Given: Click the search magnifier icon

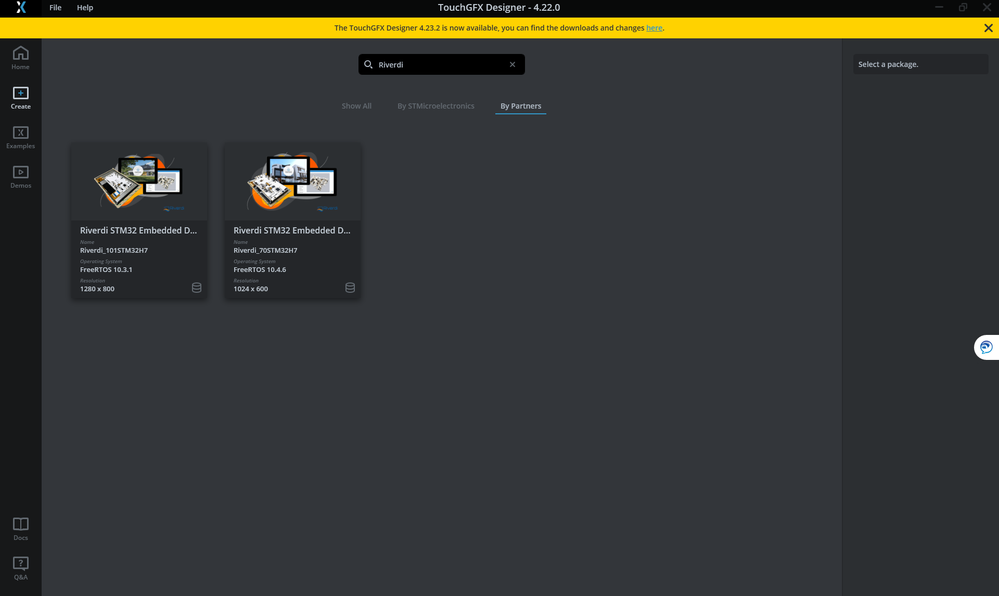Looking at the screenshot, I should tap(368, 64).
